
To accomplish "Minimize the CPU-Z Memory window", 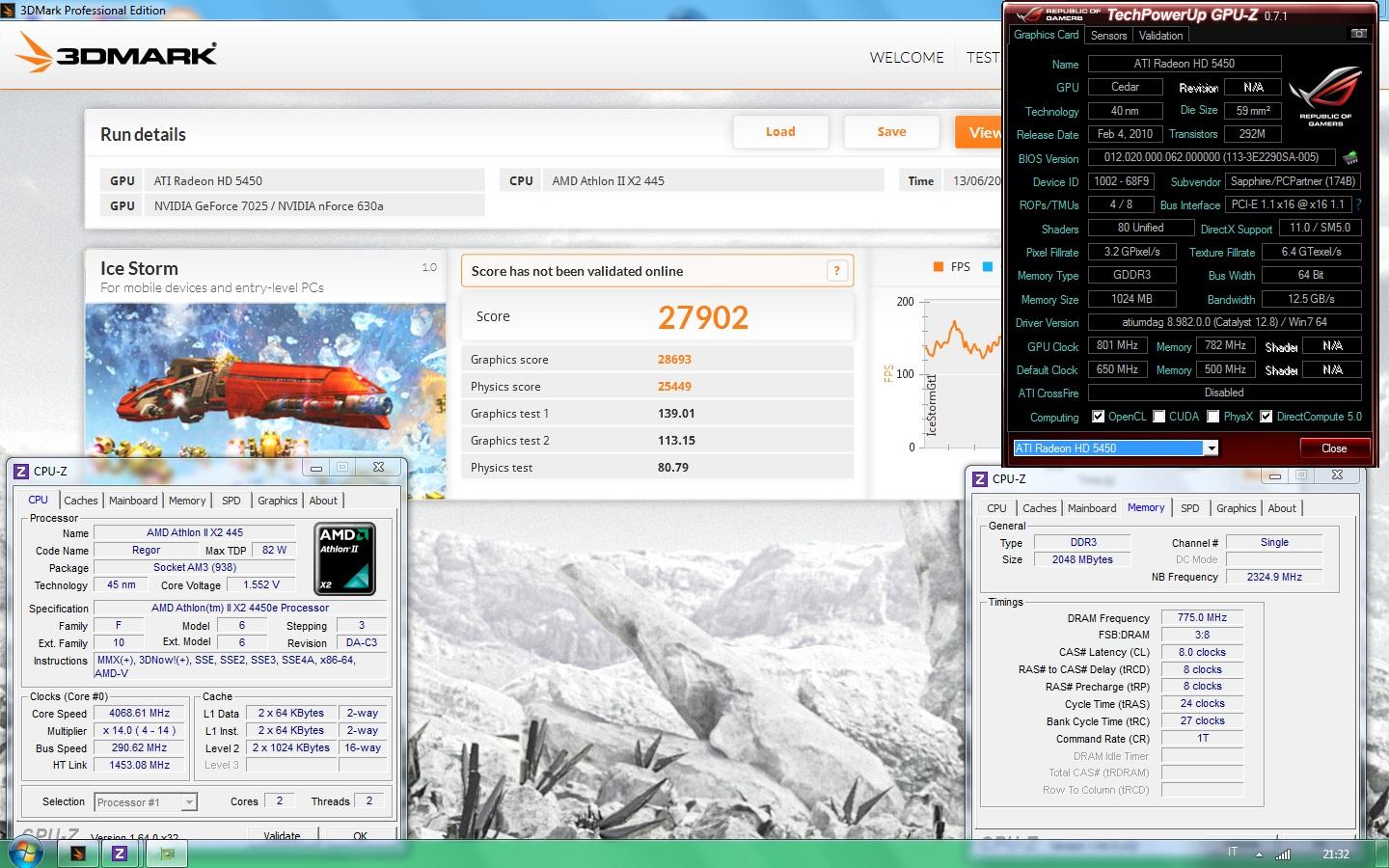I will click(x=1274, y=475).
